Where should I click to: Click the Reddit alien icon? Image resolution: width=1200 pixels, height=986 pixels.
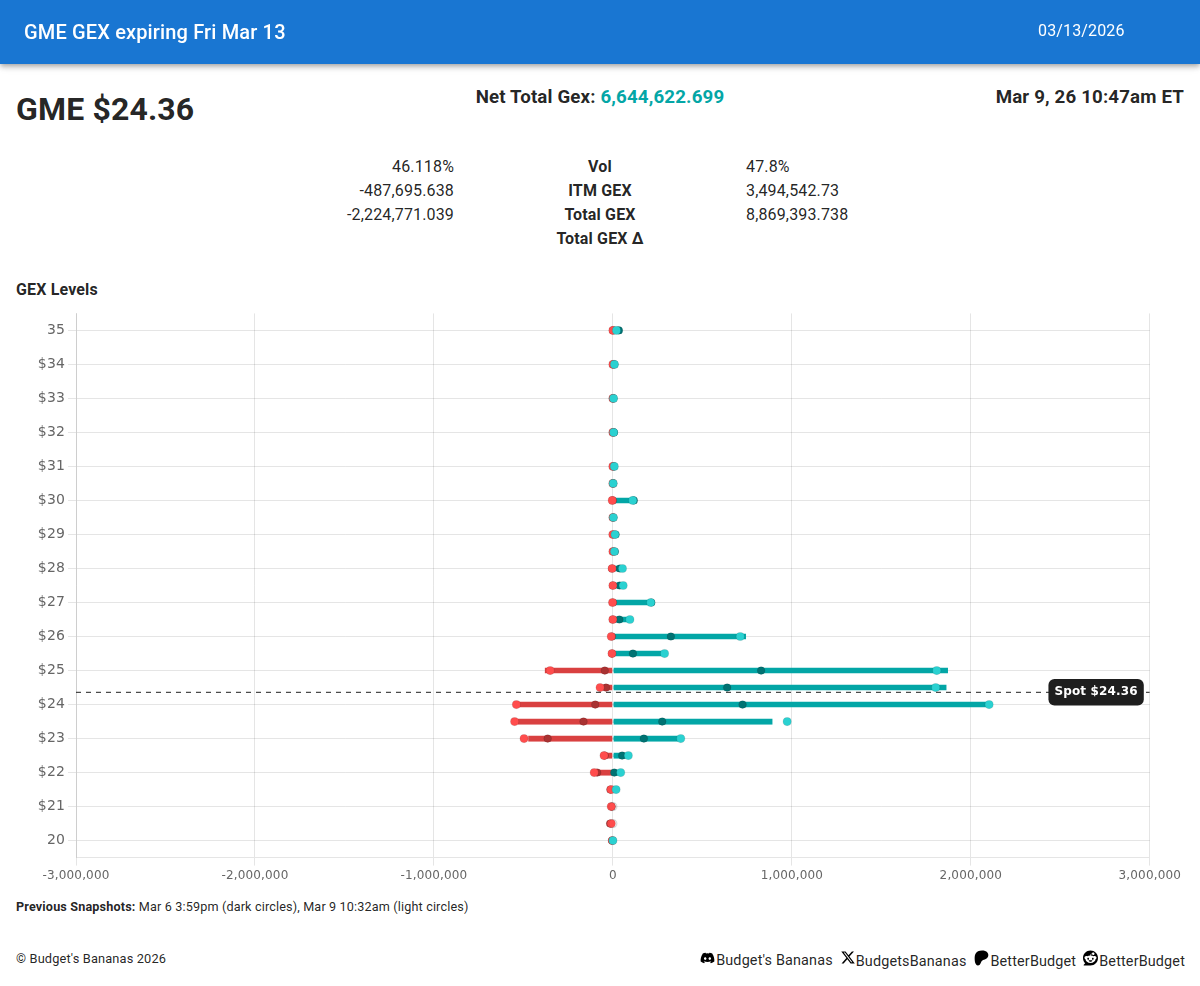point(1090,958)
